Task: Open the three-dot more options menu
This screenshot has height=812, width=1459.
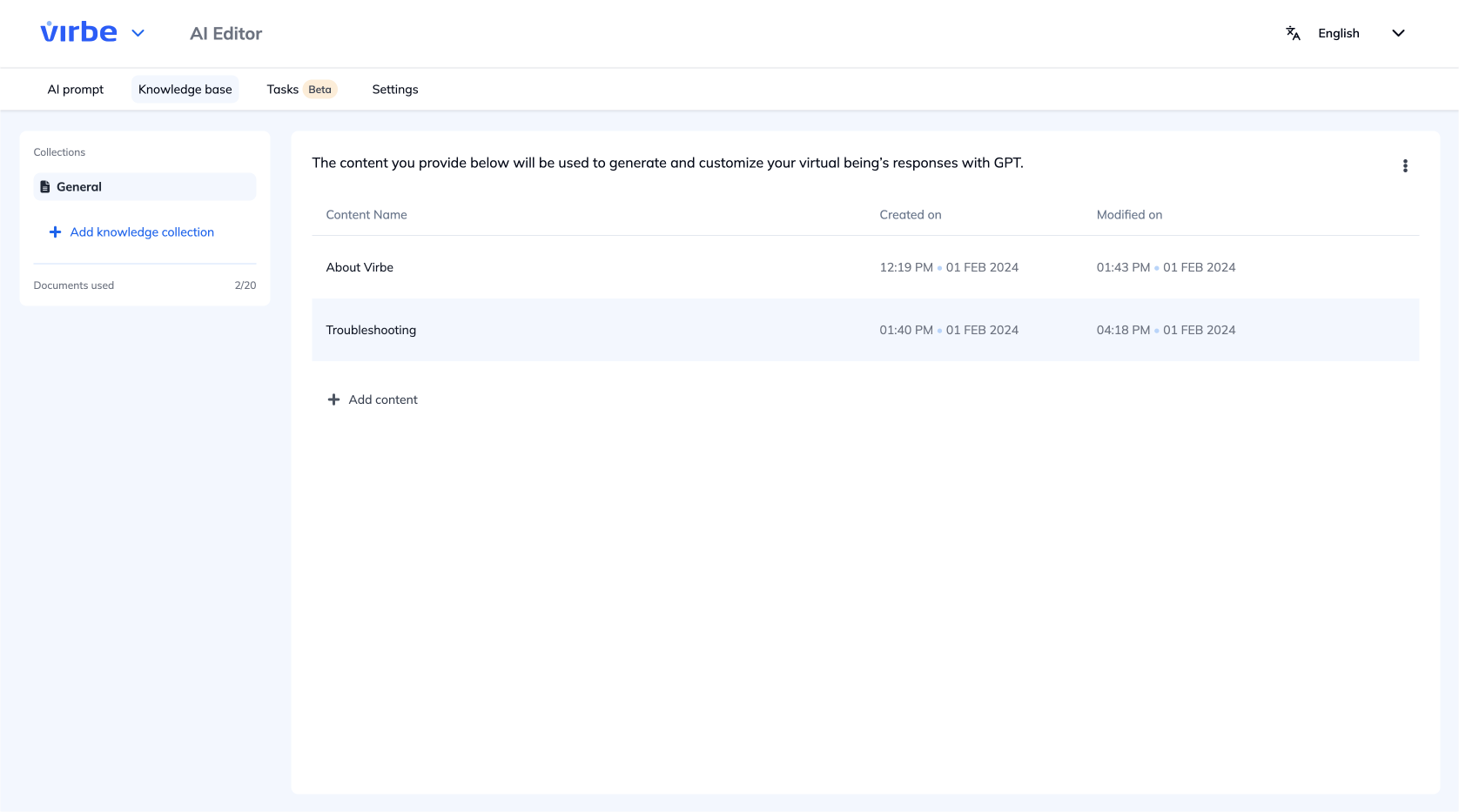Action: tap(1404, 166)
